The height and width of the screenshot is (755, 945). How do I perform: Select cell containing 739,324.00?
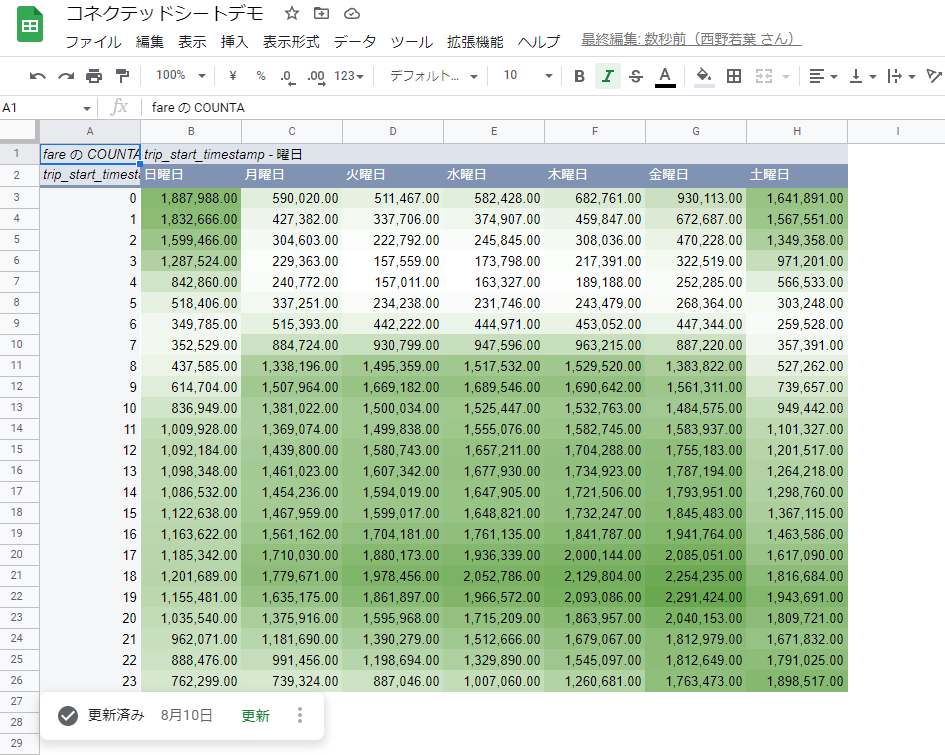292,681
